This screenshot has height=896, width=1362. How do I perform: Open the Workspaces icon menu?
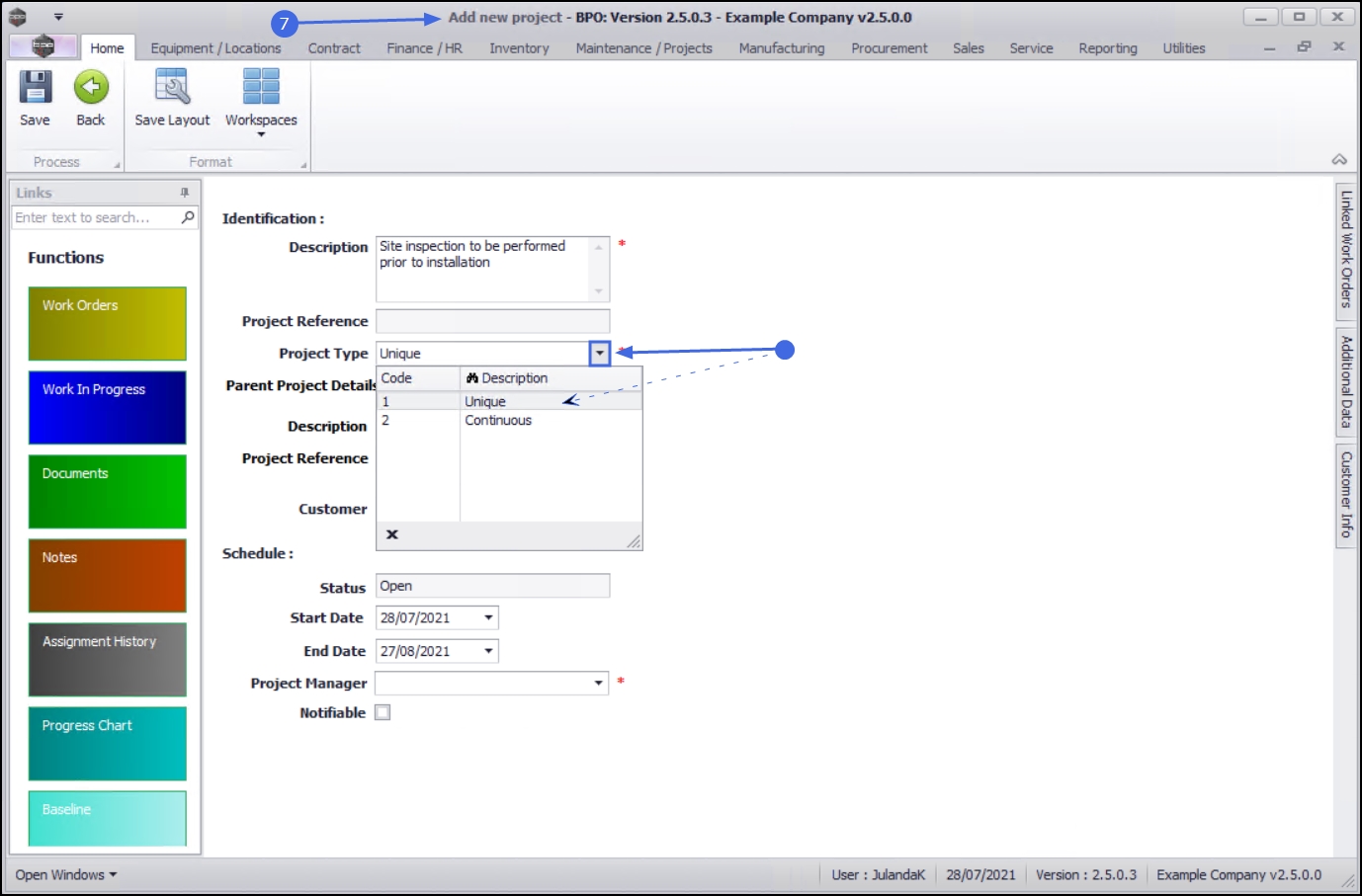tap(261, 88)
